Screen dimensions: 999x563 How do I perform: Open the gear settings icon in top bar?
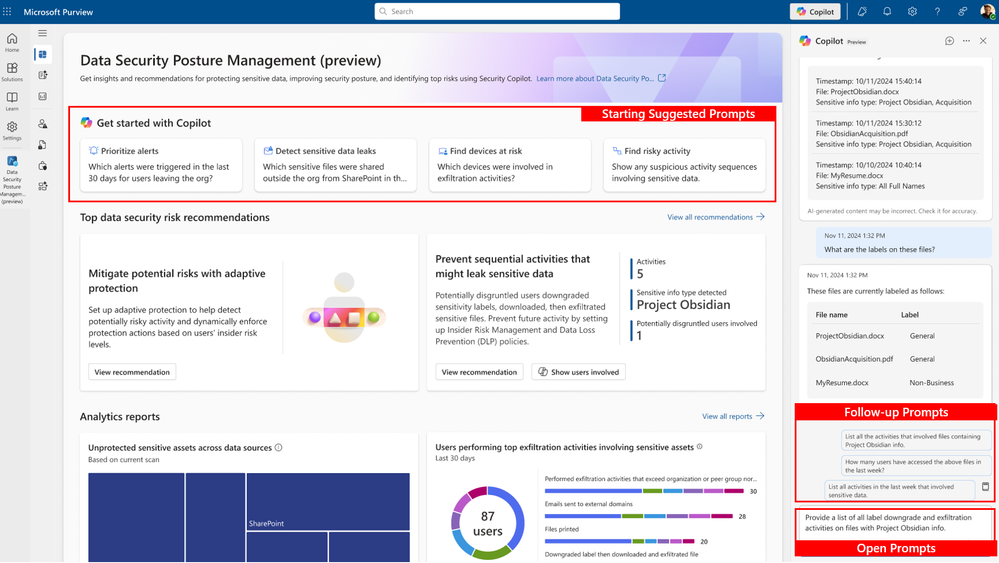(912, 11)
